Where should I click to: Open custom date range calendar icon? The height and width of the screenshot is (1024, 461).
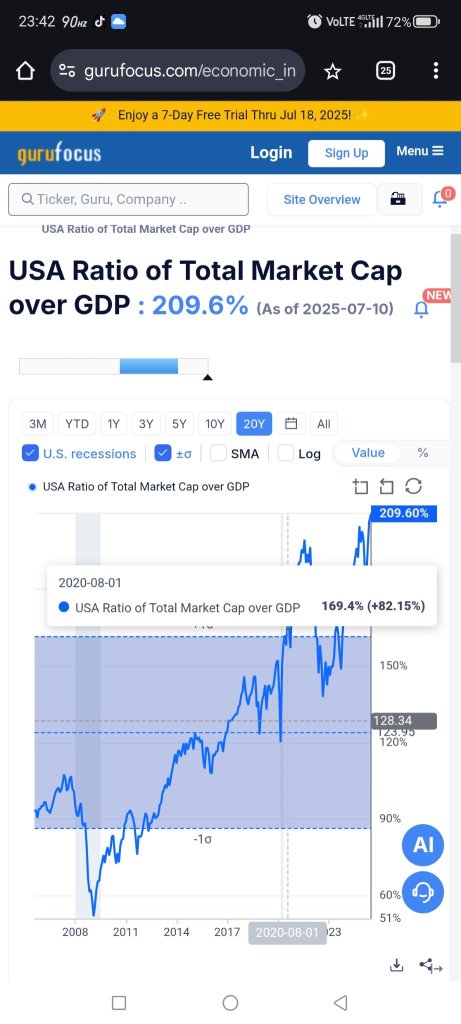click(x=291, y=424)
